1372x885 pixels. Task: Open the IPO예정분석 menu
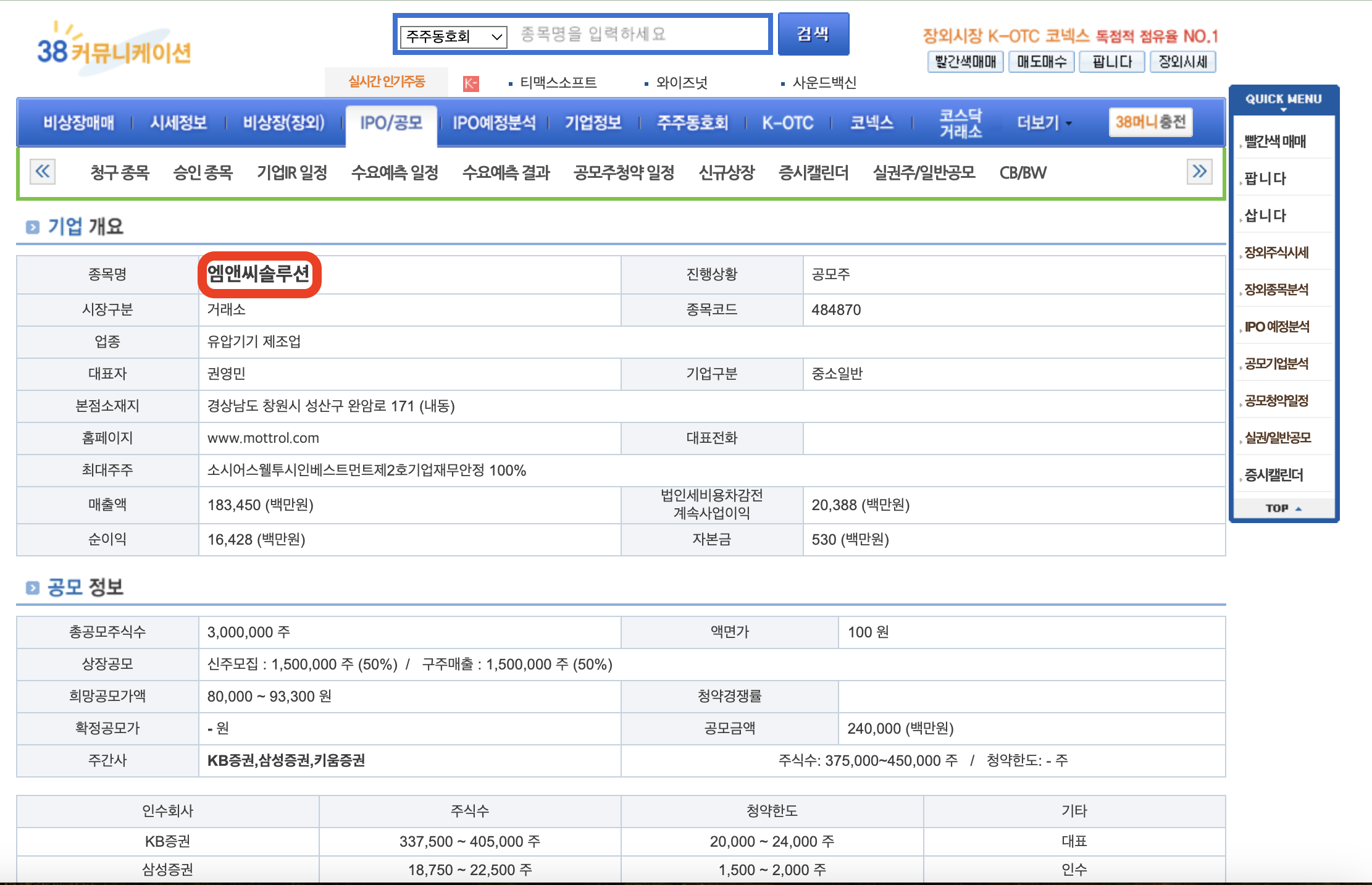coord(494,123)
